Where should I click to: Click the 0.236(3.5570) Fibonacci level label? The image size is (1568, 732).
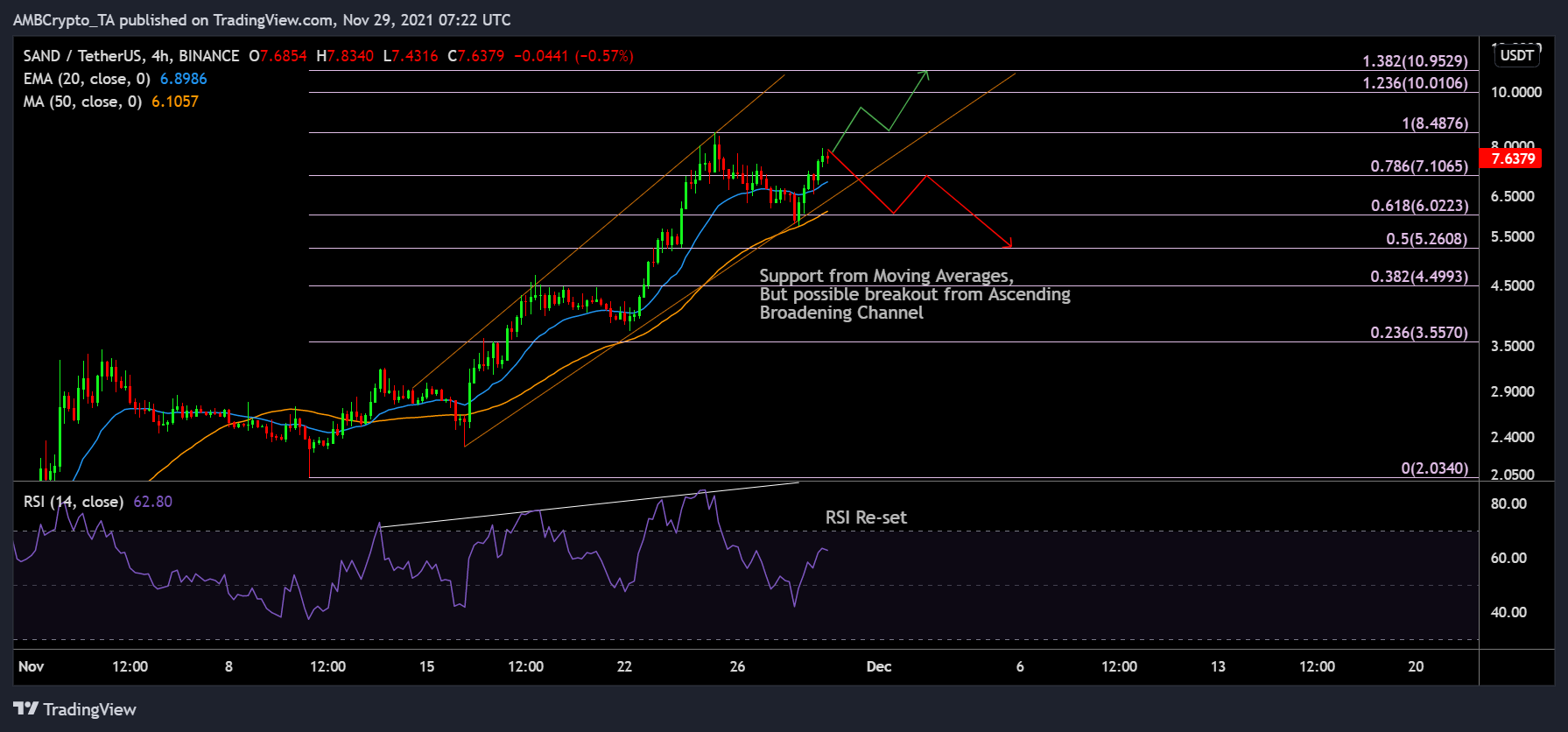(x=1419, y=333)
